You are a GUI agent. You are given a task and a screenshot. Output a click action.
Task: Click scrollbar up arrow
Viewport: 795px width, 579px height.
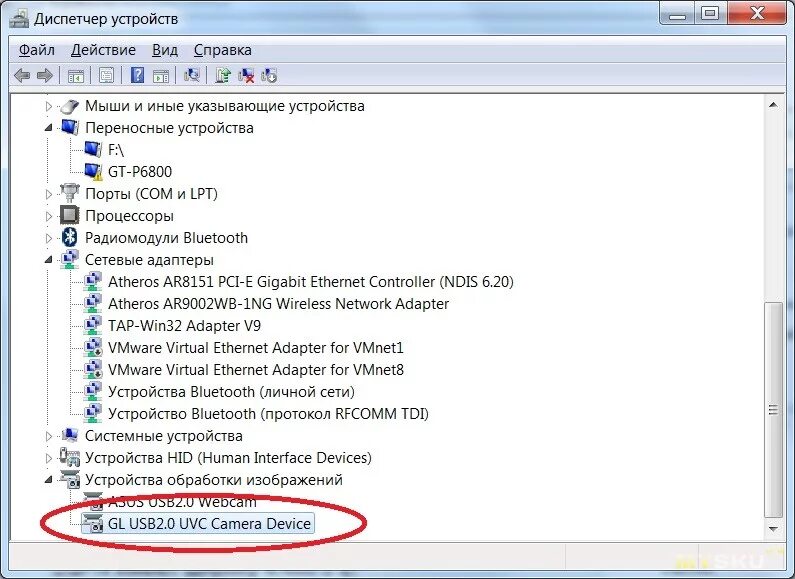(x=773, y=105)
